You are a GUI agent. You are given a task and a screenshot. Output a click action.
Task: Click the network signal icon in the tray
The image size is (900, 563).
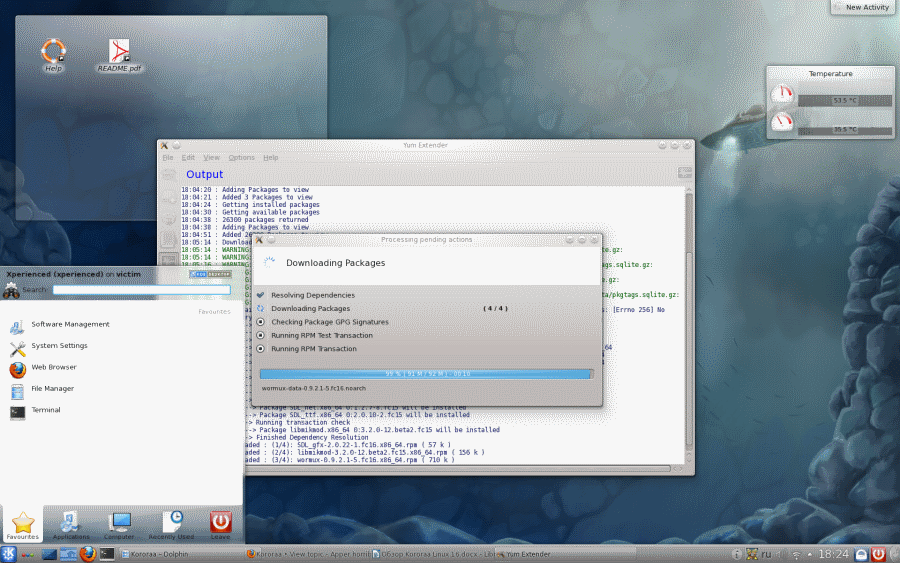[796, 555]
